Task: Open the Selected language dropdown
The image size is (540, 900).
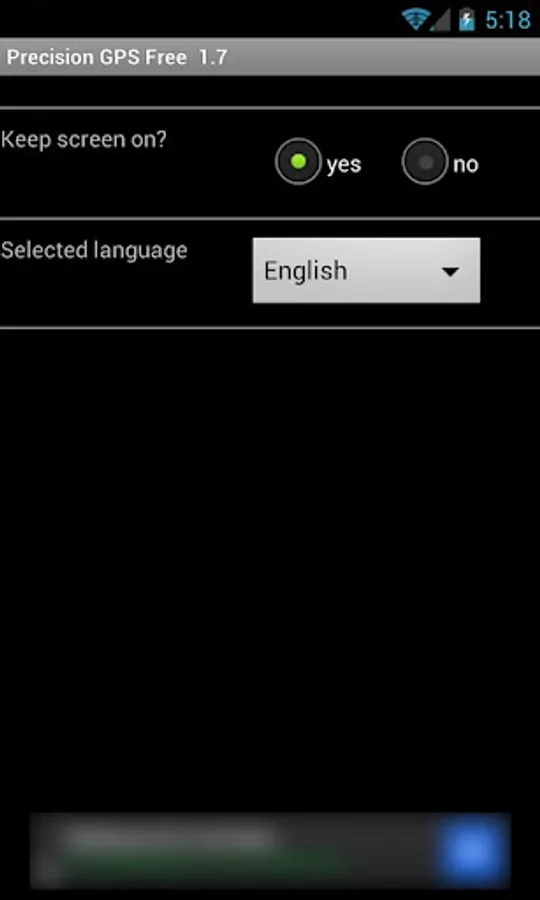Action: point(366,270)
